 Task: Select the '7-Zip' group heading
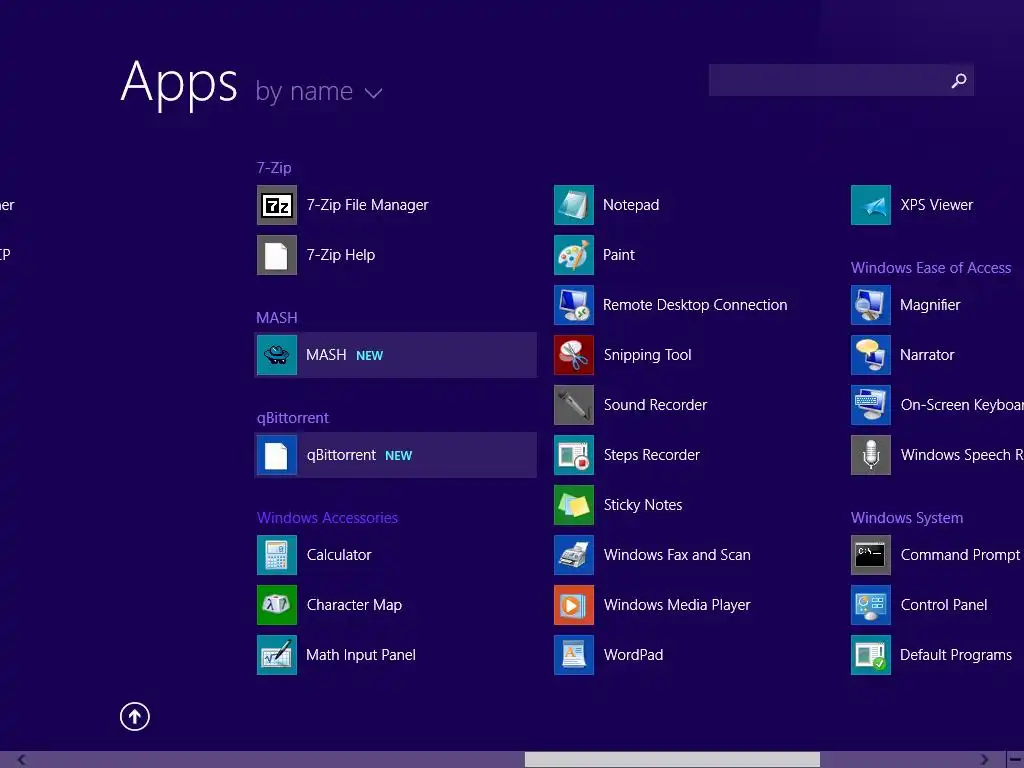click(x=274, y=168)
